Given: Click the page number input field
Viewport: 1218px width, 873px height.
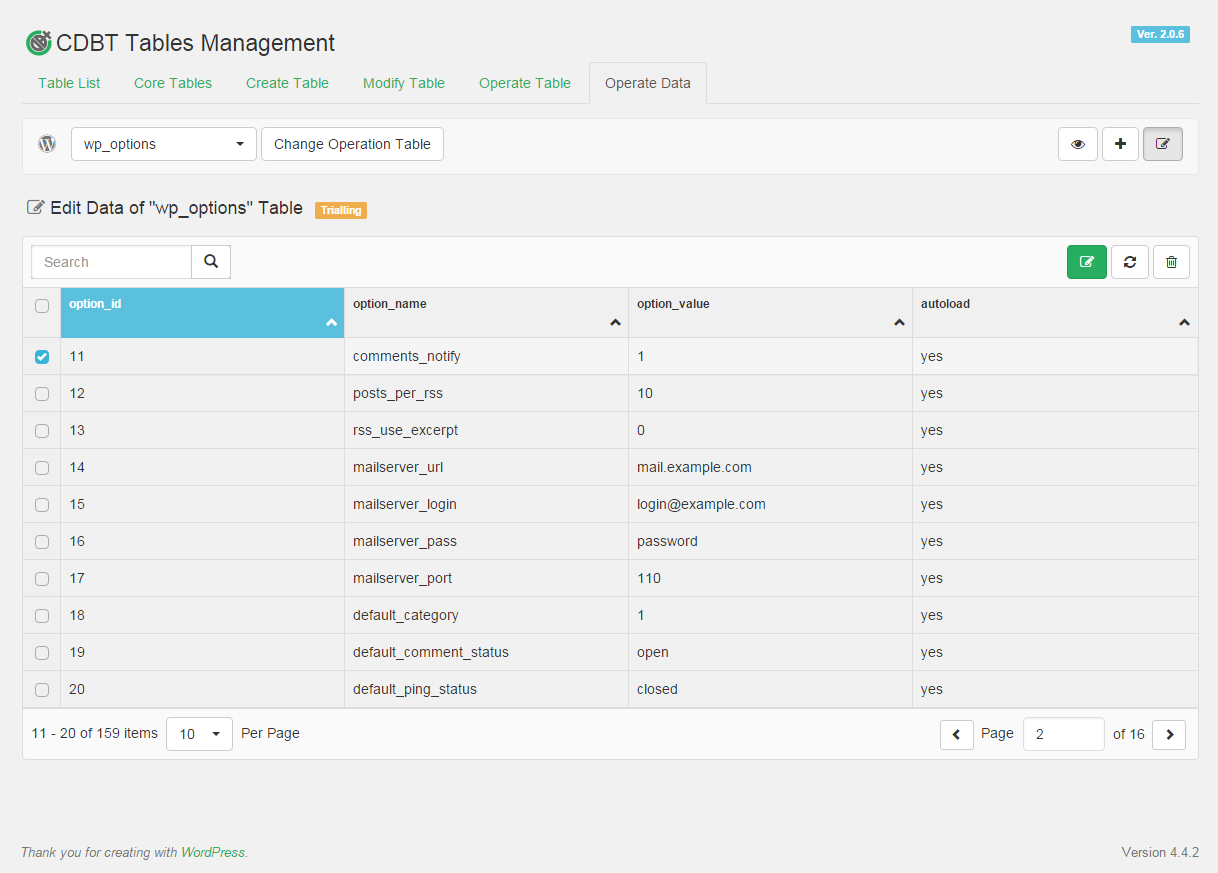Looking at the screenshot, I should (x=1063, y=734).
